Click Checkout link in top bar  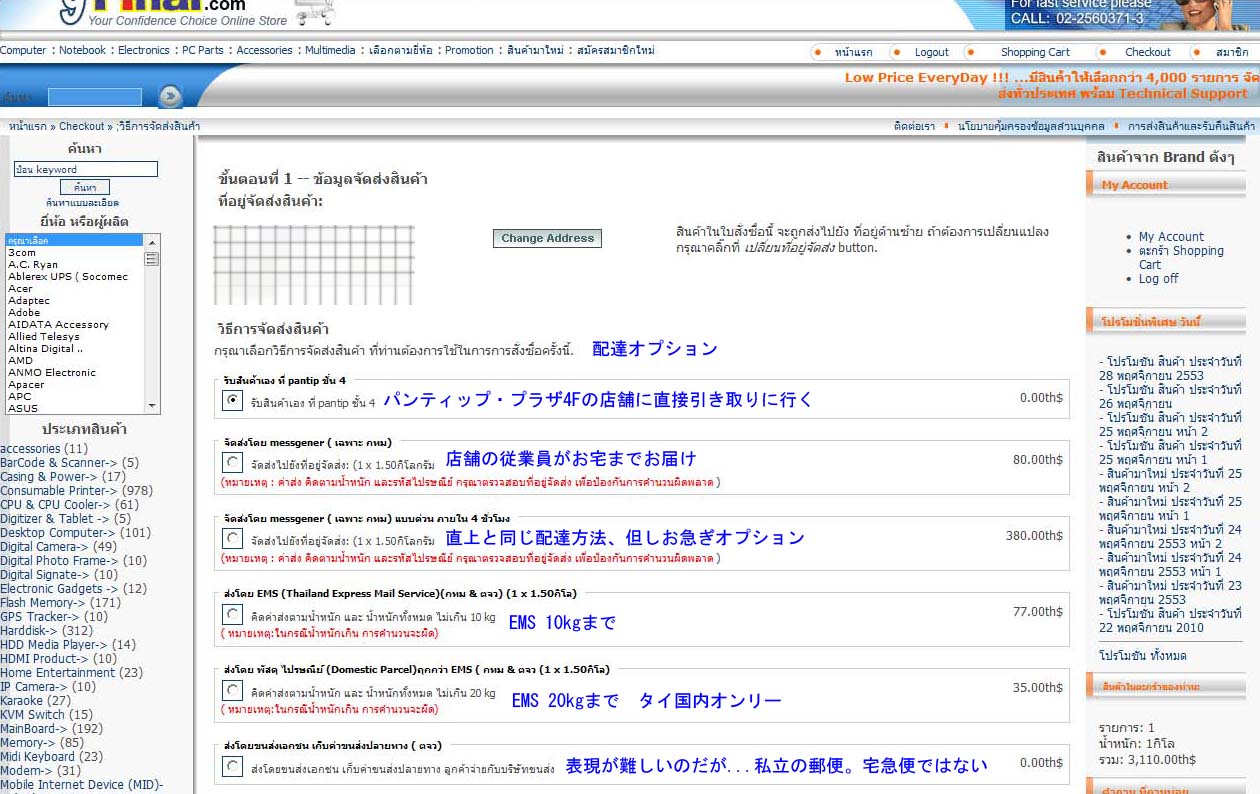point(1148,52)
